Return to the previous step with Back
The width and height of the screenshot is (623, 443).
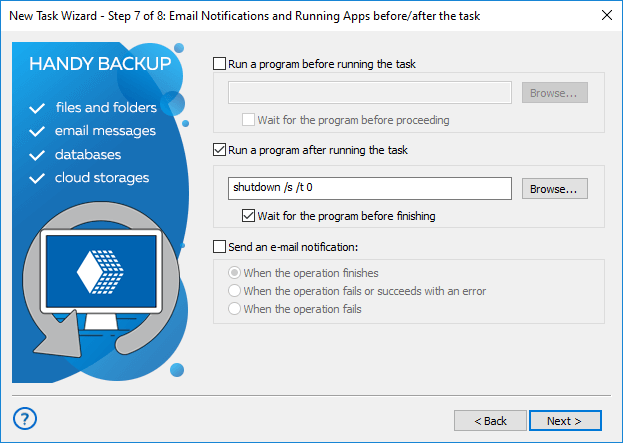tap(490, 420)
